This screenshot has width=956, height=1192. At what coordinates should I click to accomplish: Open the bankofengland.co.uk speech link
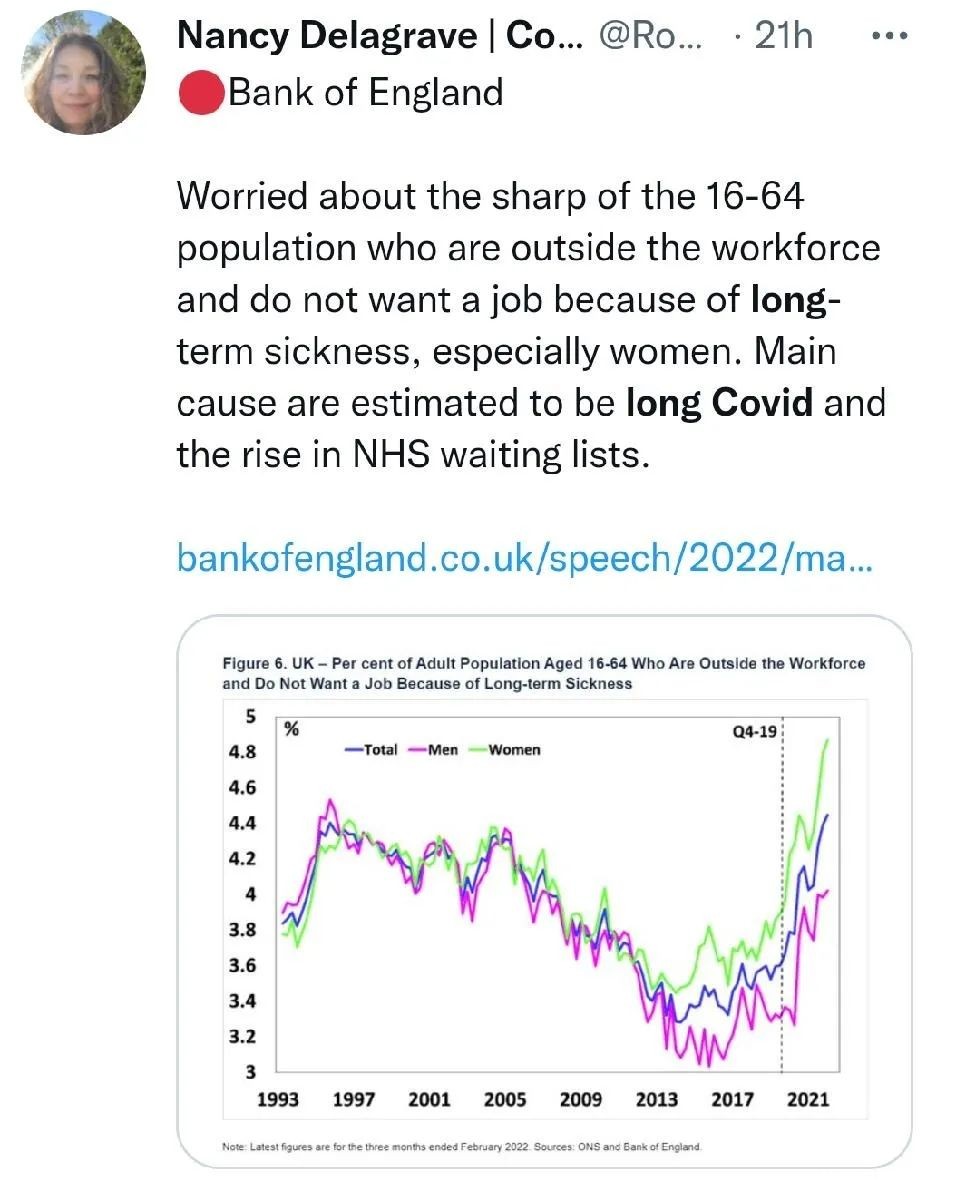pyautogui.click(x=524, y=559)
